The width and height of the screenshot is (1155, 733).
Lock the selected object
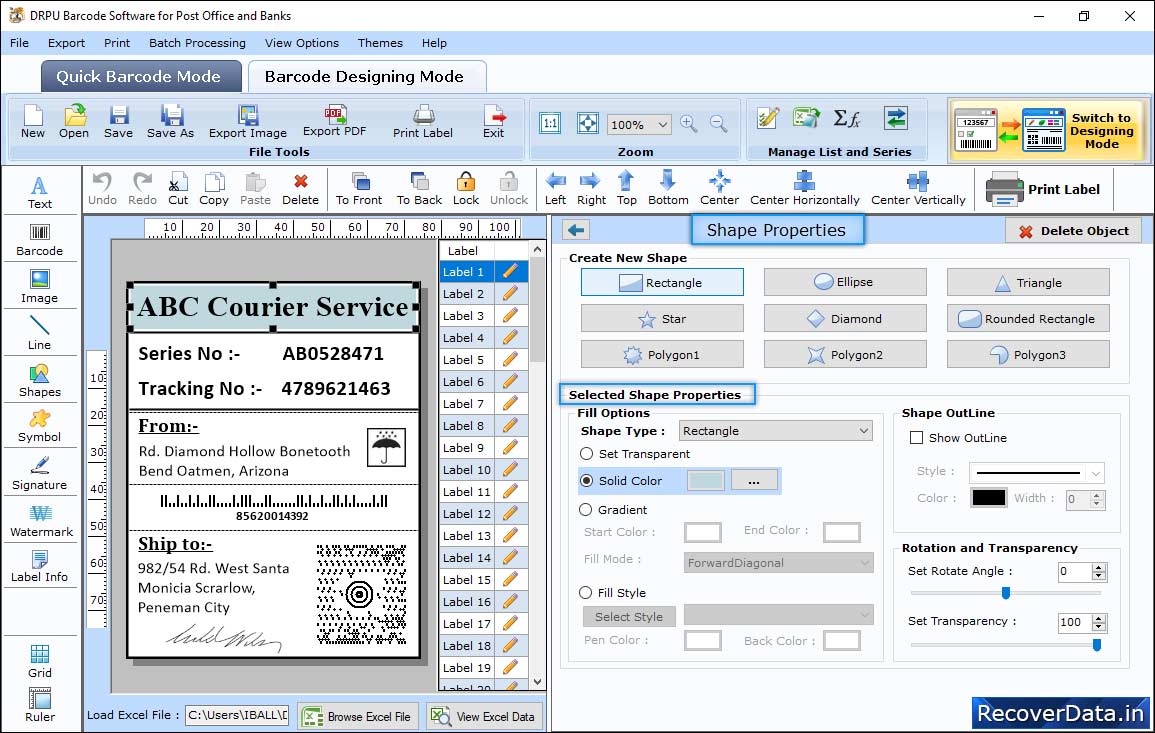click(466, 187)
